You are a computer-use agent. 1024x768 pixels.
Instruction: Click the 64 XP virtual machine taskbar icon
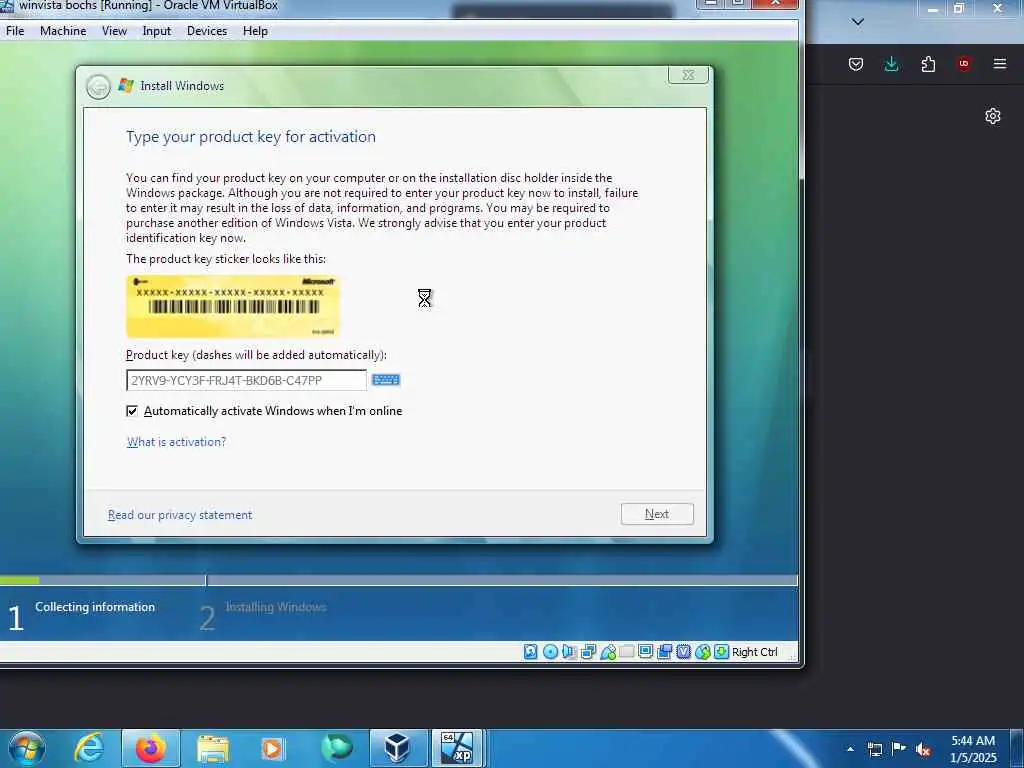click(457, 748)
